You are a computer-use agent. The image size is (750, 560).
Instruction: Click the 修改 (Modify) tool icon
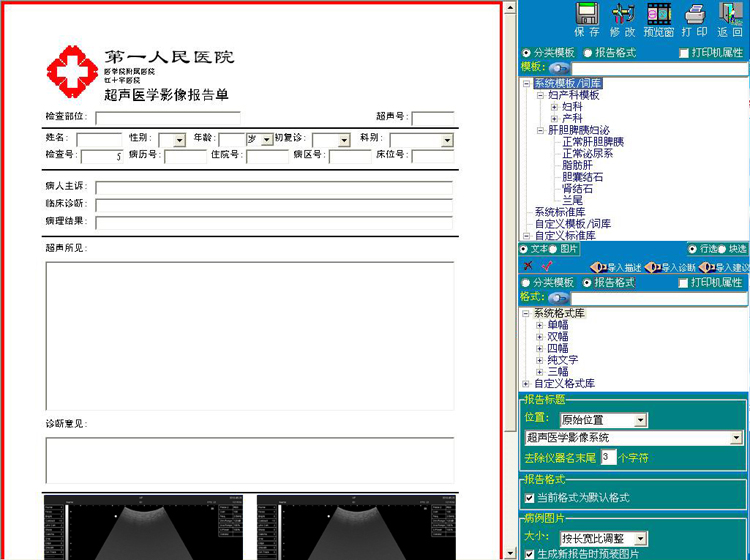coord(623,14)
